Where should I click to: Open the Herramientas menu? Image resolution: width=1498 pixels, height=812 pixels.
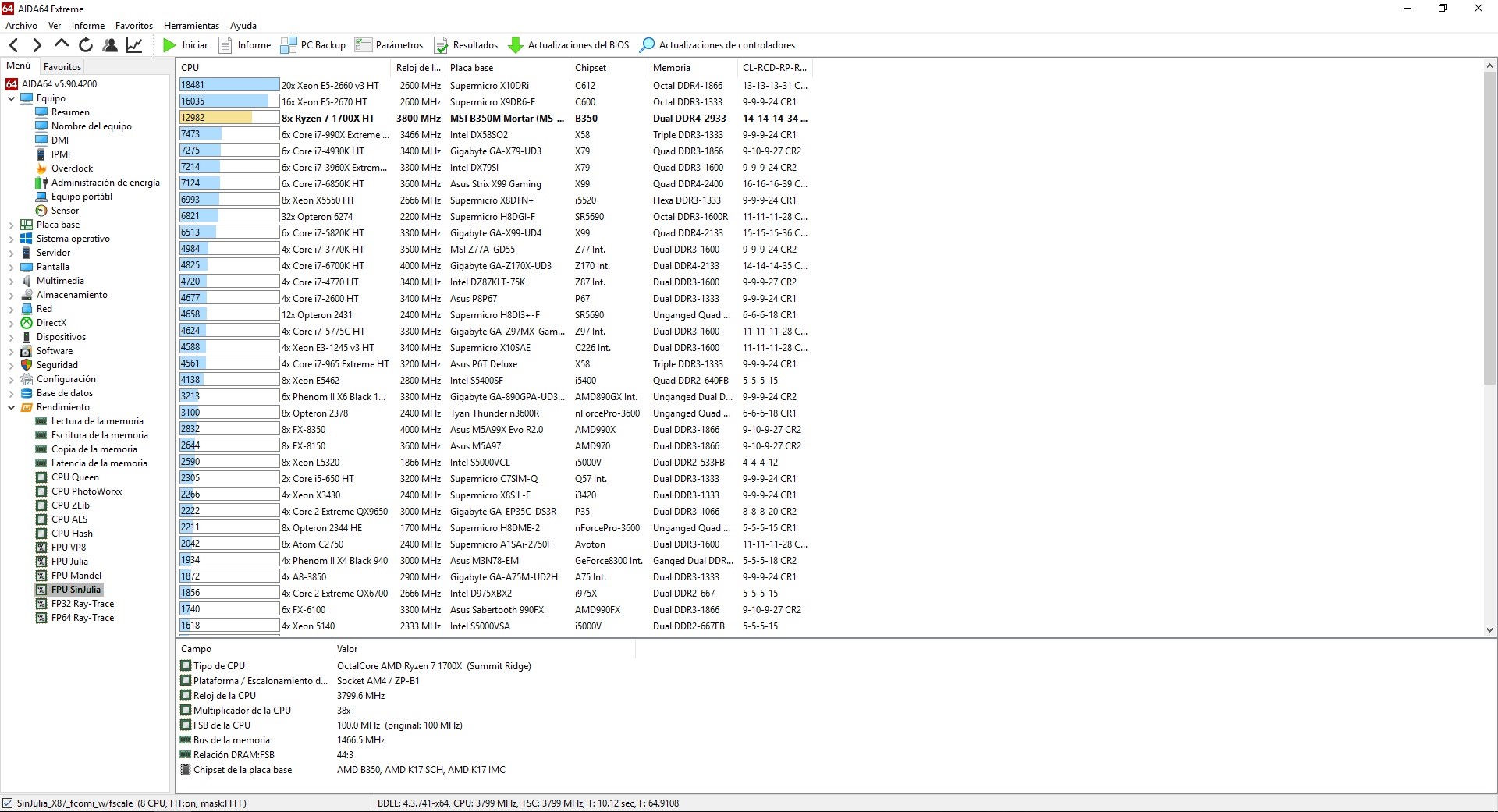191,26
